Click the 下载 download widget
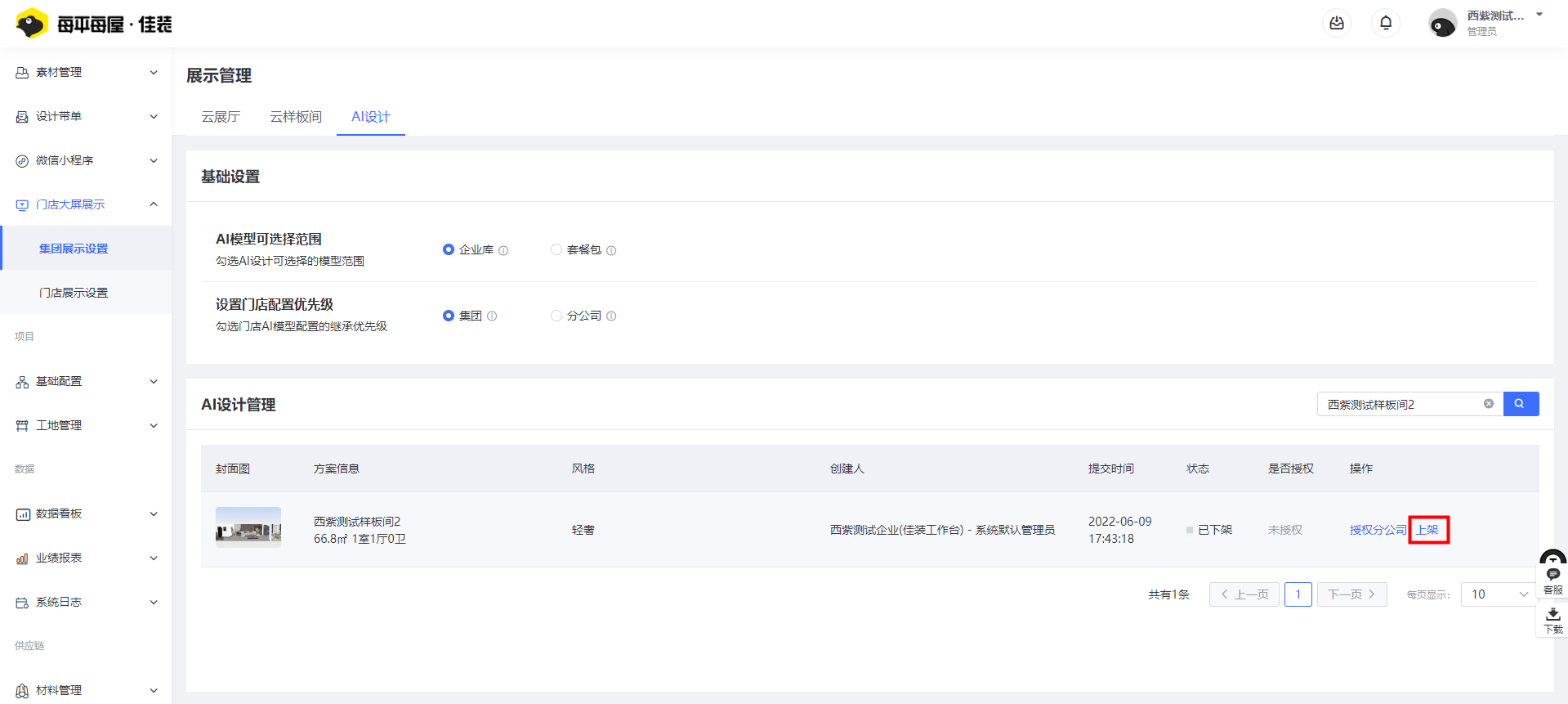 click(1552, 621)
